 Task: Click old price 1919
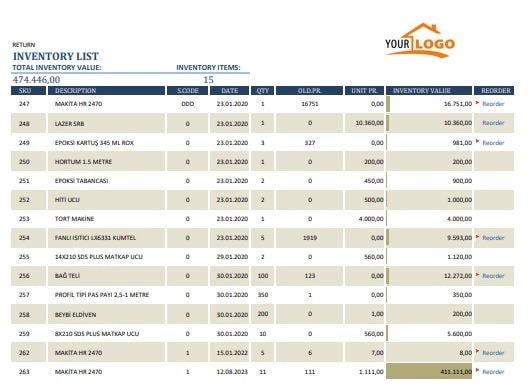(309, 238)
